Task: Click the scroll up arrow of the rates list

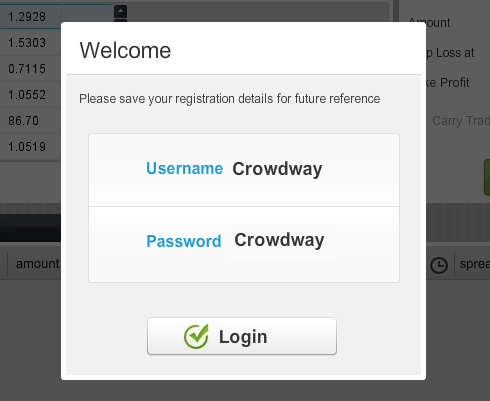Action: point(120,11)
